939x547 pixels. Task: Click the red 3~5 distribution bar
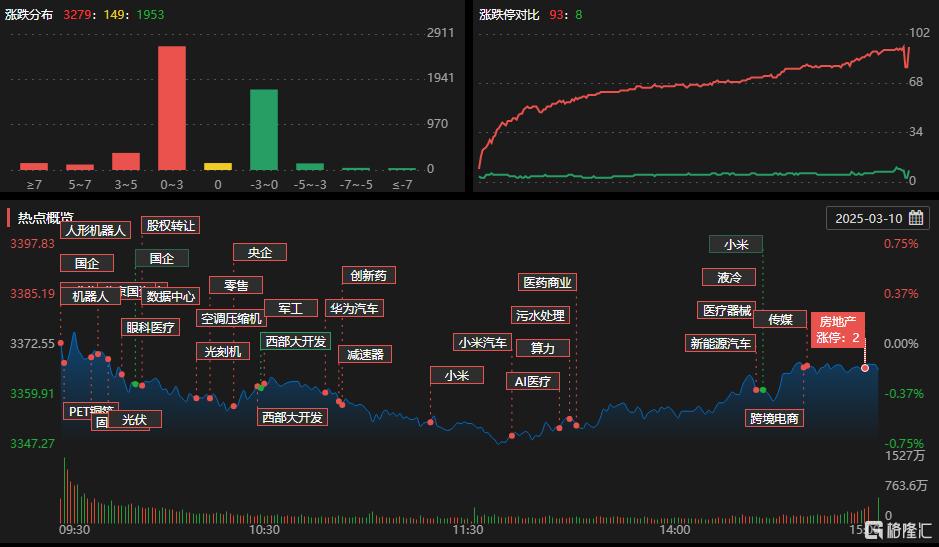(x=126, y=162)
